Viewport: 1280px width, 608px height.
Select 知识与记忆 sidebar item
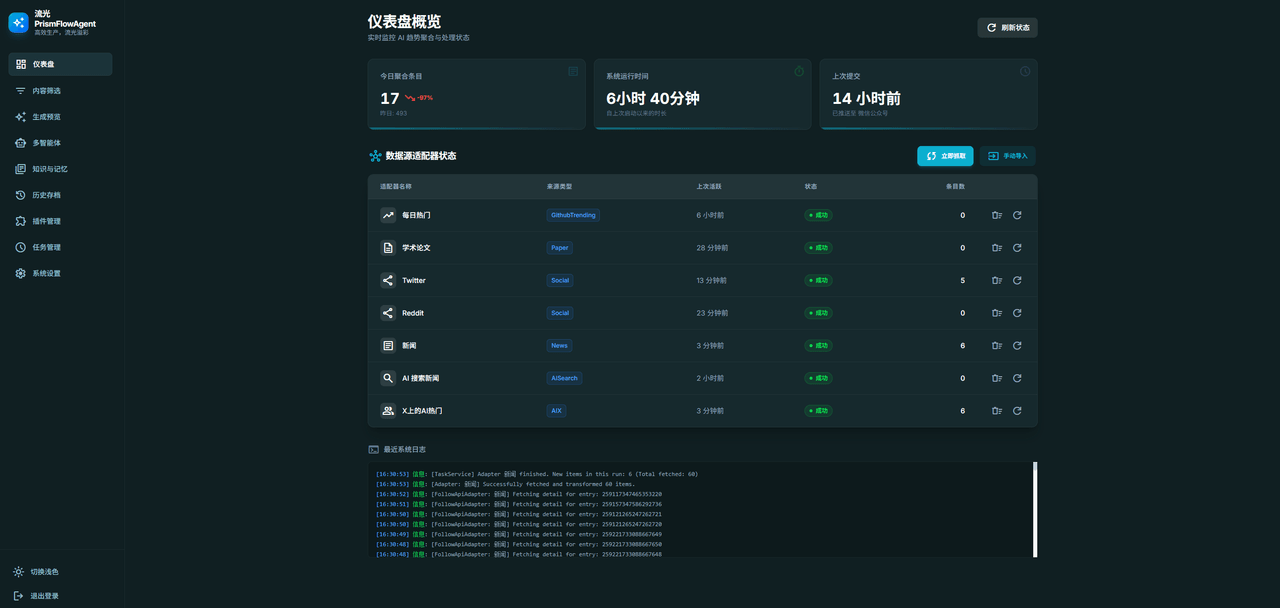click(x=60, y=169)
